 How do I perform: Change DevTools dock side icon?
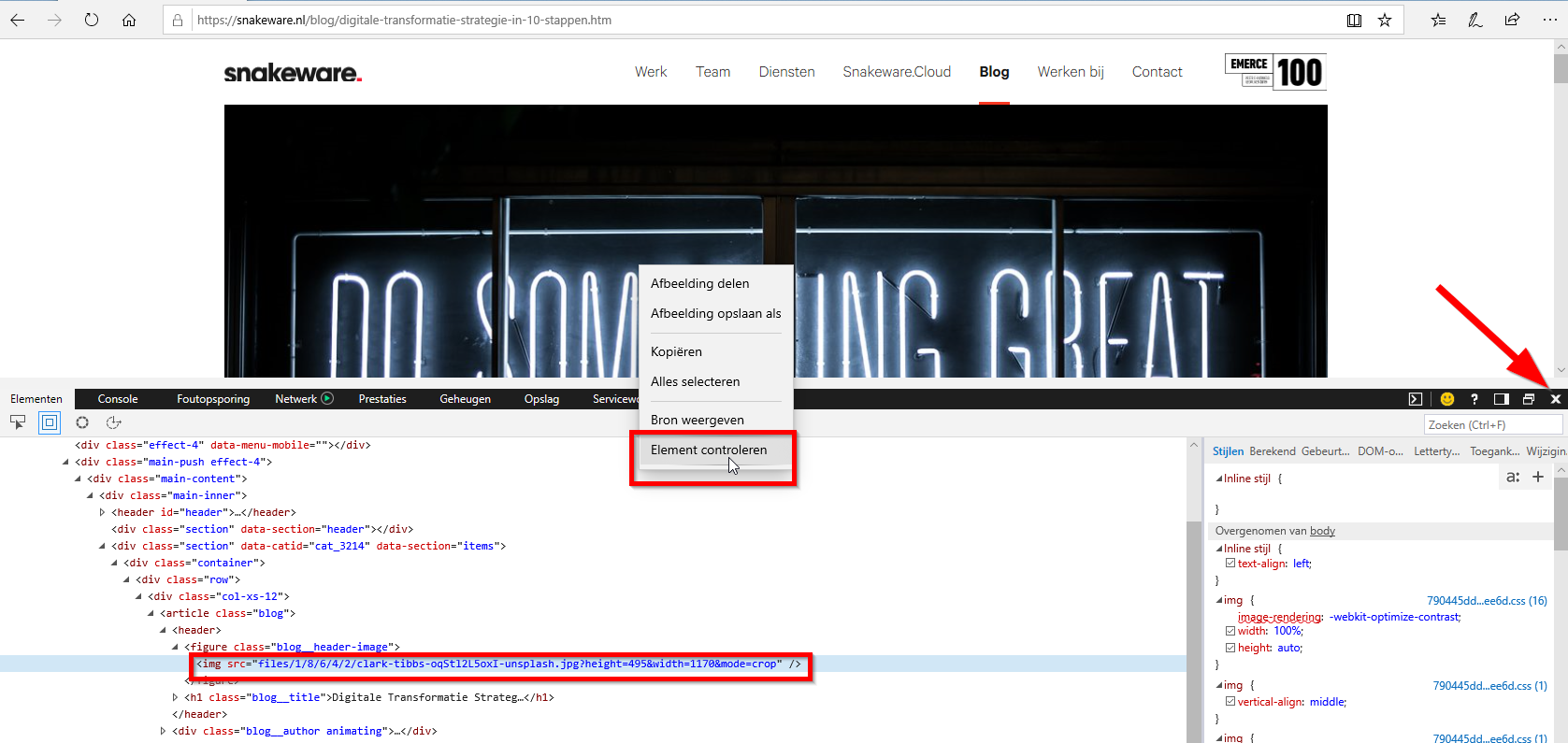(1502, 399)
